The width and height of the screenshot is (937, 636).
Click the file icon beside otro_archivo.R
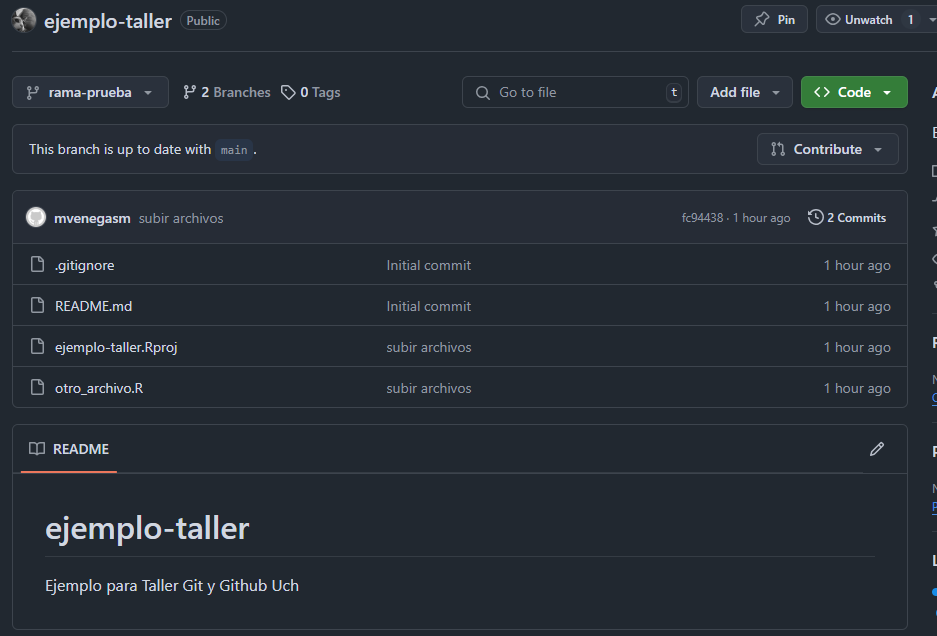click(x=37, y=387)
